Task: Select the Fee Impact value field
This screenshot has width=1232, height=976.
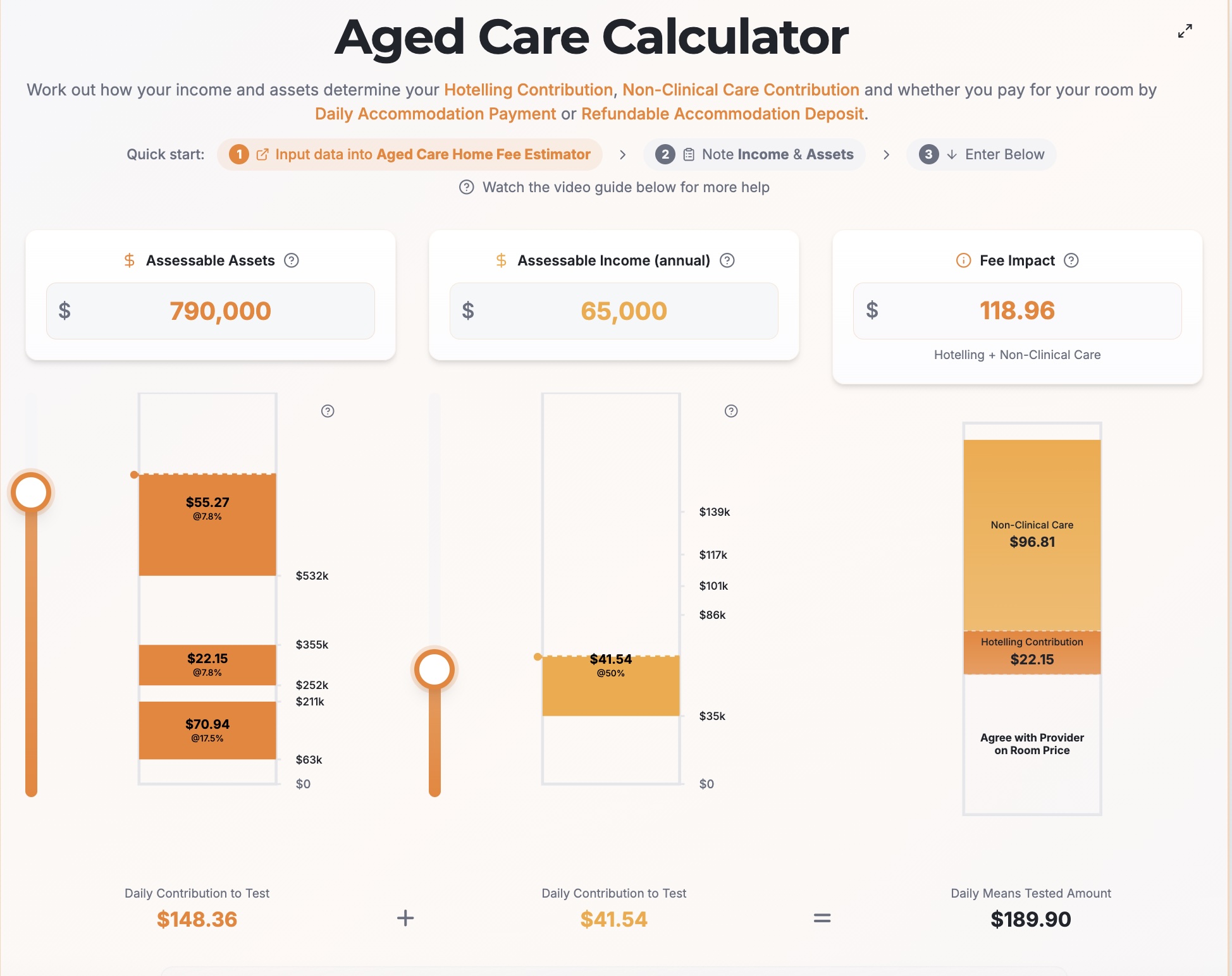Action: [1017, 311]
